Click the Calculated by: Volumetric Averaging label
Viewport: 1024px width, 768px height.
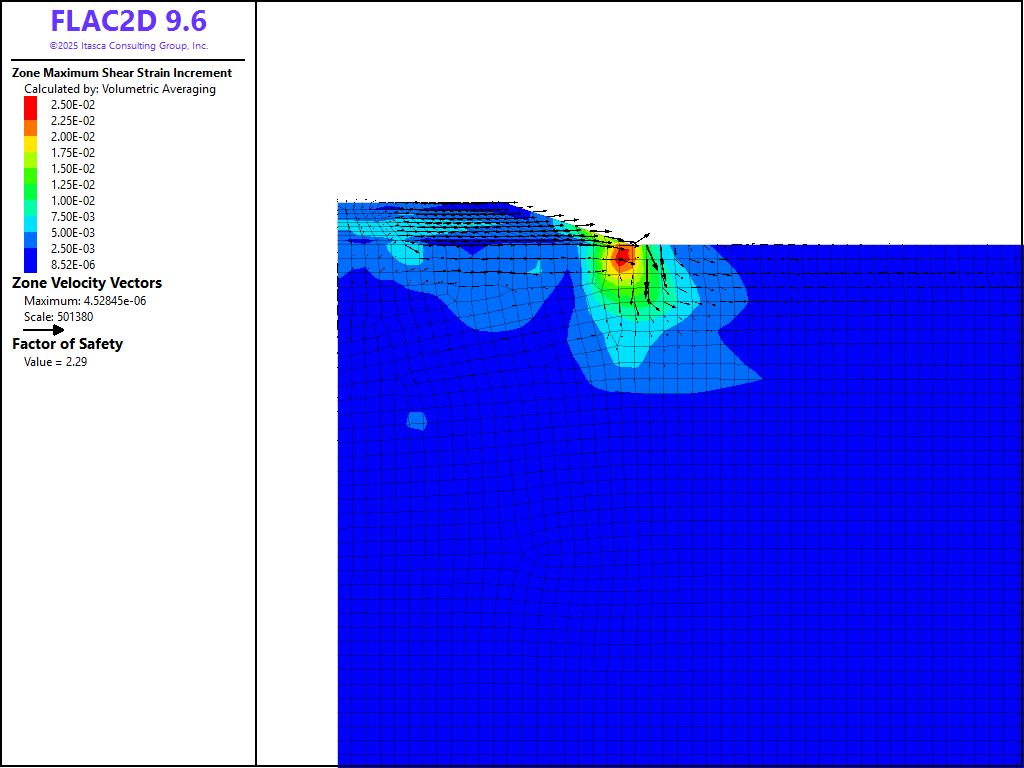(119, 89)
